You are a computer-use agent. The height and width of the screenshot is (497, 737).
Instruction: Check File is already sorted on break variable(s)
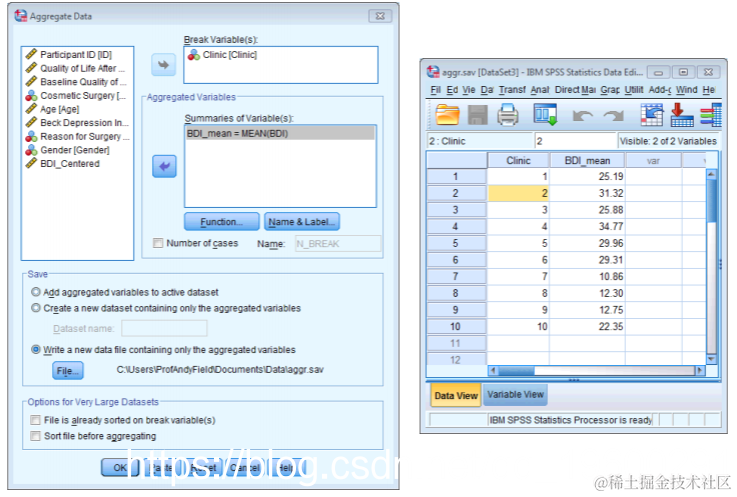35,419
